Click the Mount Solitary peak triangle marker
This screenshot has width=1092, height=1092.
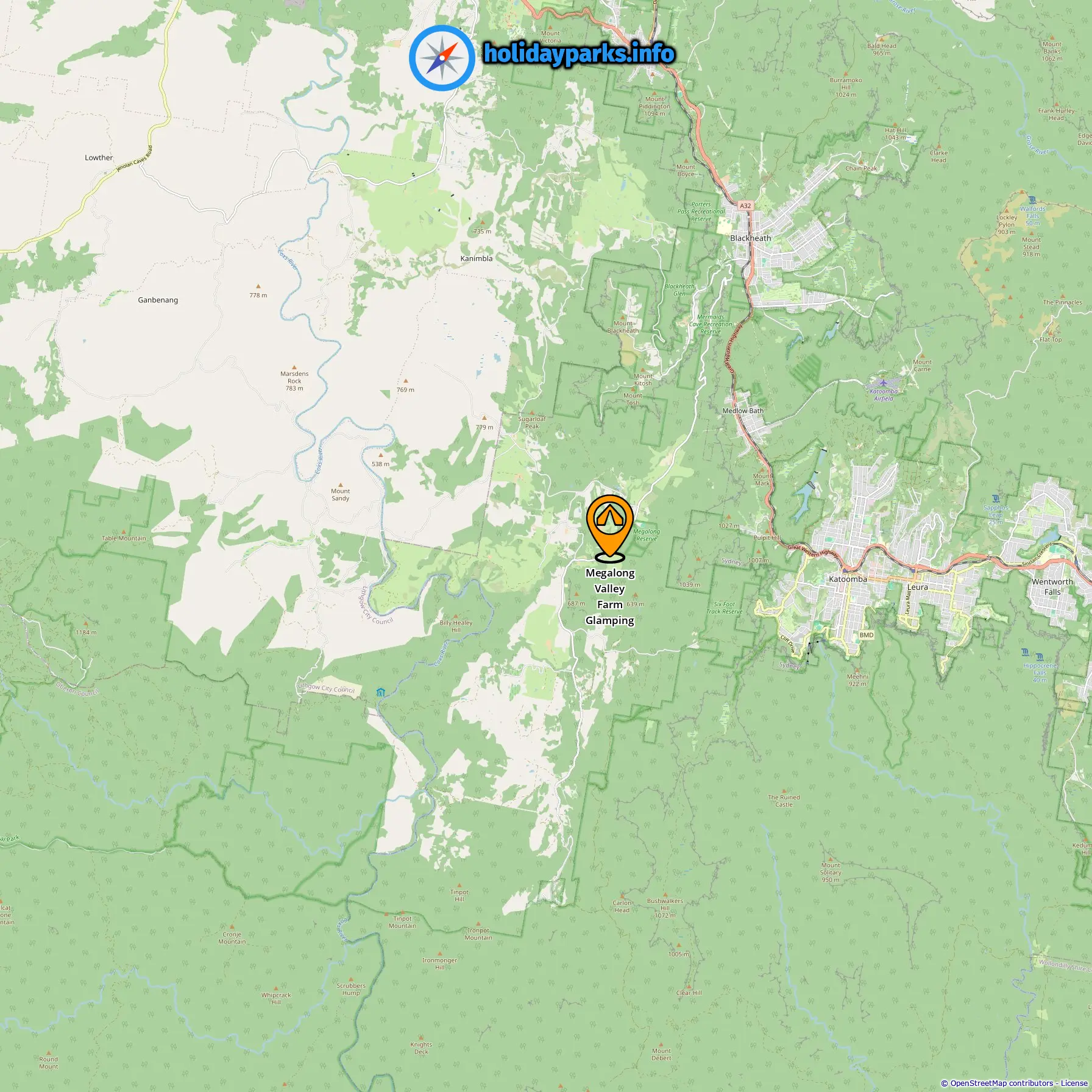[x=831, y=859]
